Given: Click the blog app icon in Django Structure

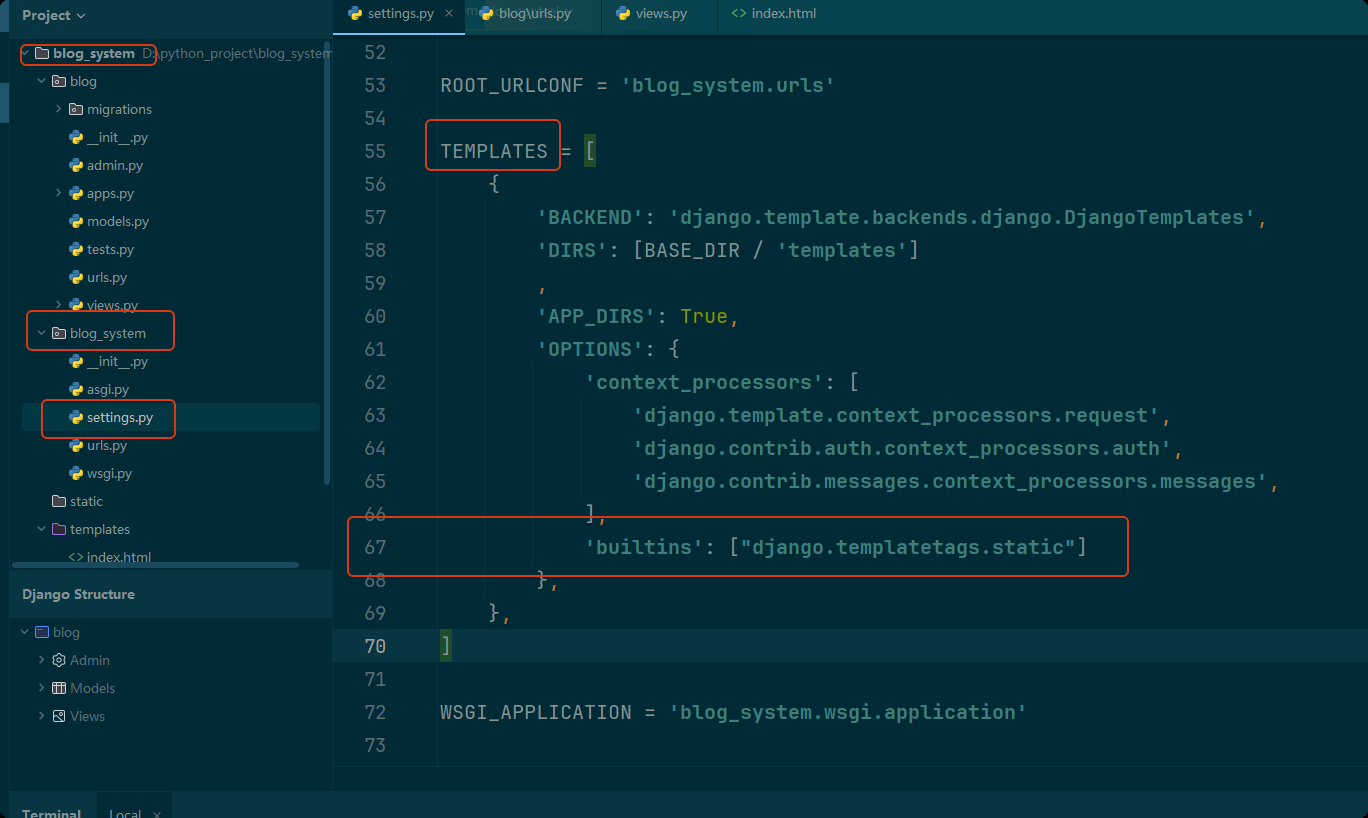Looking at the screenshot, I should 41,632.
